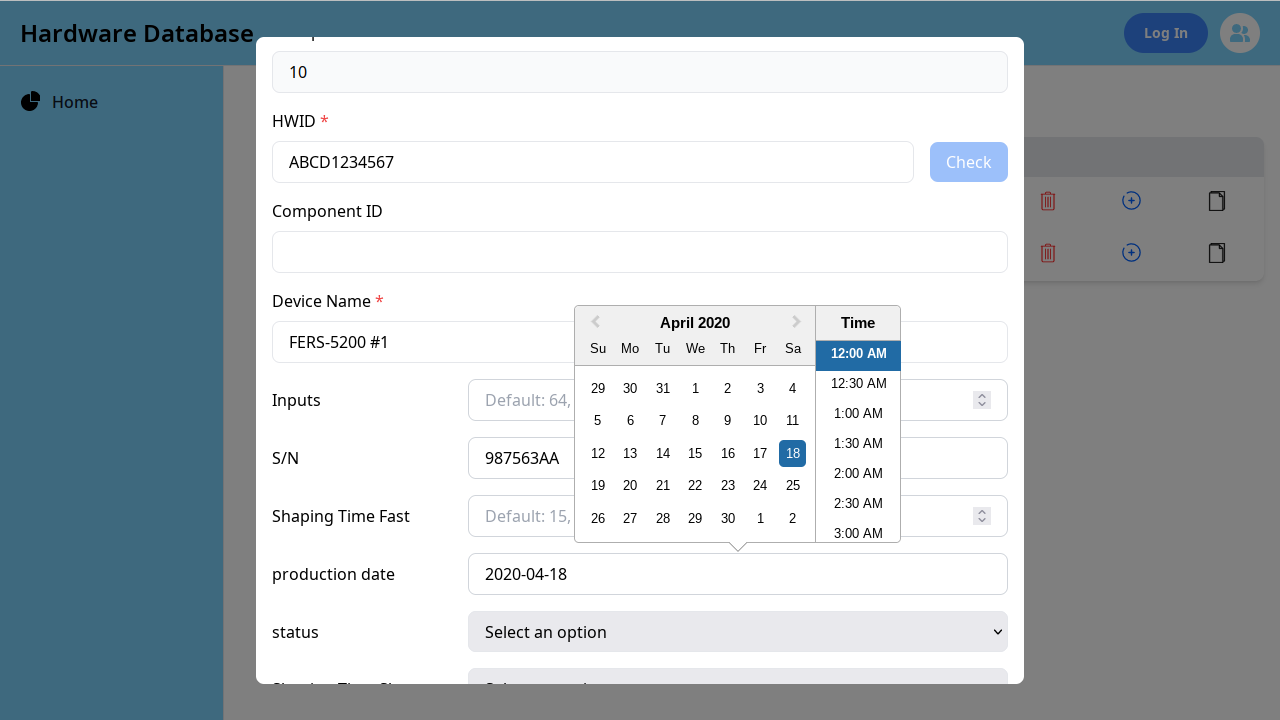Screen dimensions: 1280x720
Task: Select April 3 in the calendar
Action: 760,388
